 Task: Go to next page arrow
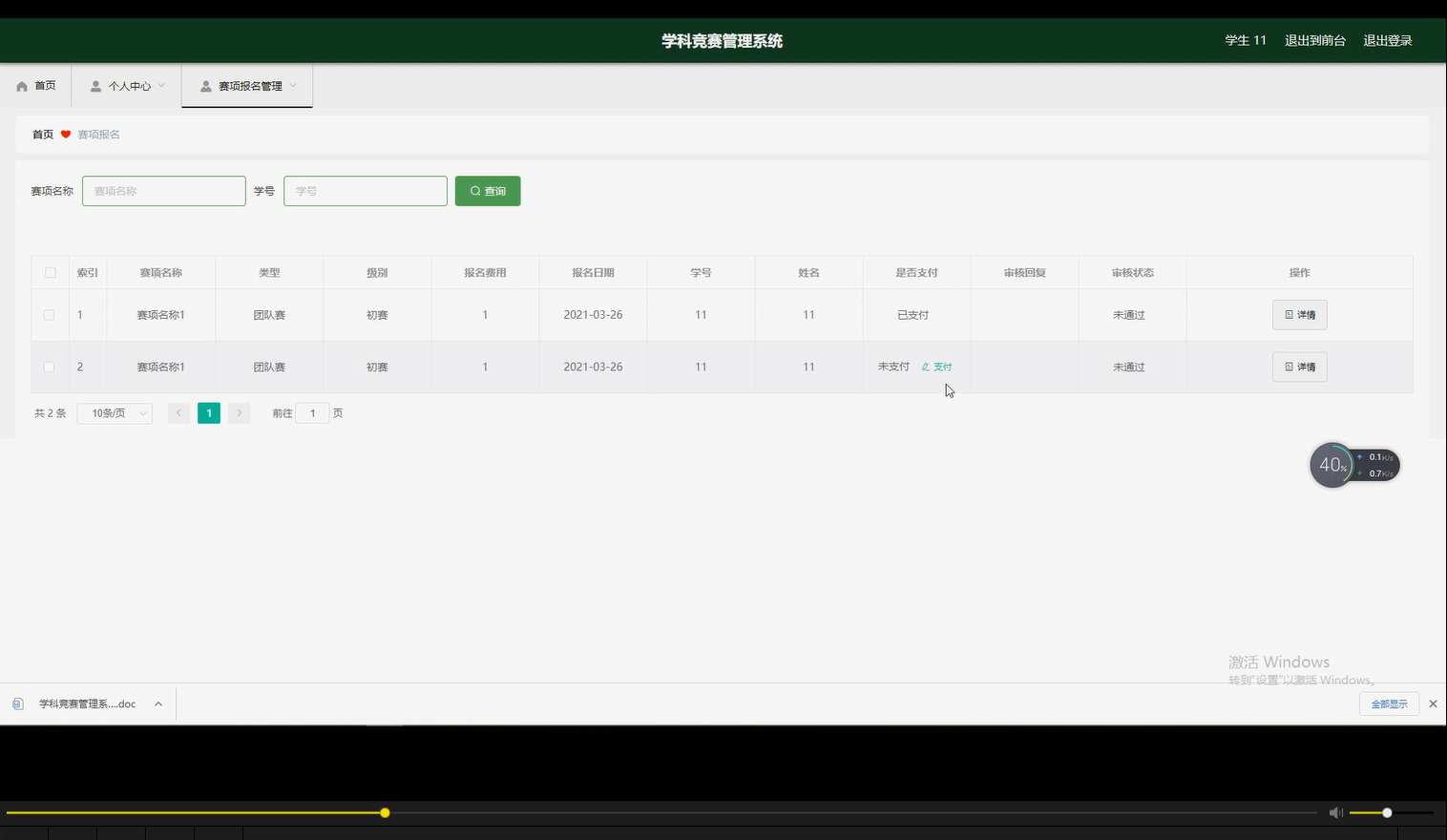point(240,413)
